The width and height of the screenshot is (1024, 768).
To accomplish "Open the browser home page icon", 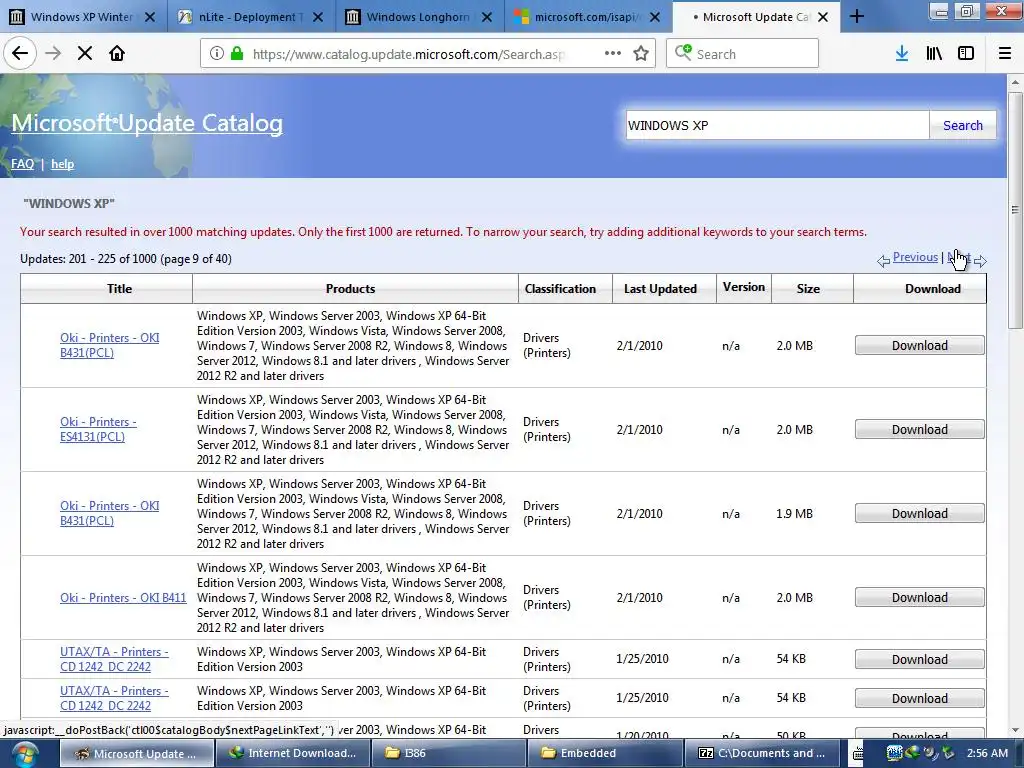I will (117, 54).
